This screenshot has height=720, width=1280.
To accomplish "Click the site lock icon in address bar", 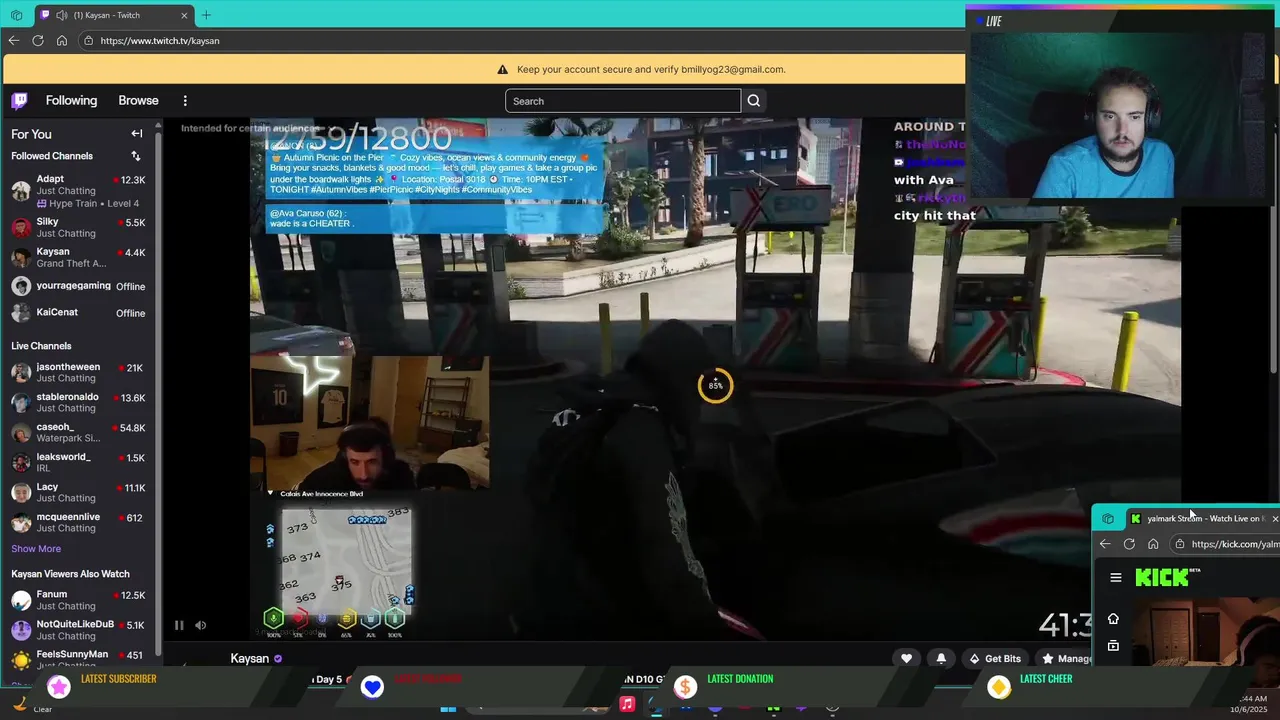I will coord(88,41).
